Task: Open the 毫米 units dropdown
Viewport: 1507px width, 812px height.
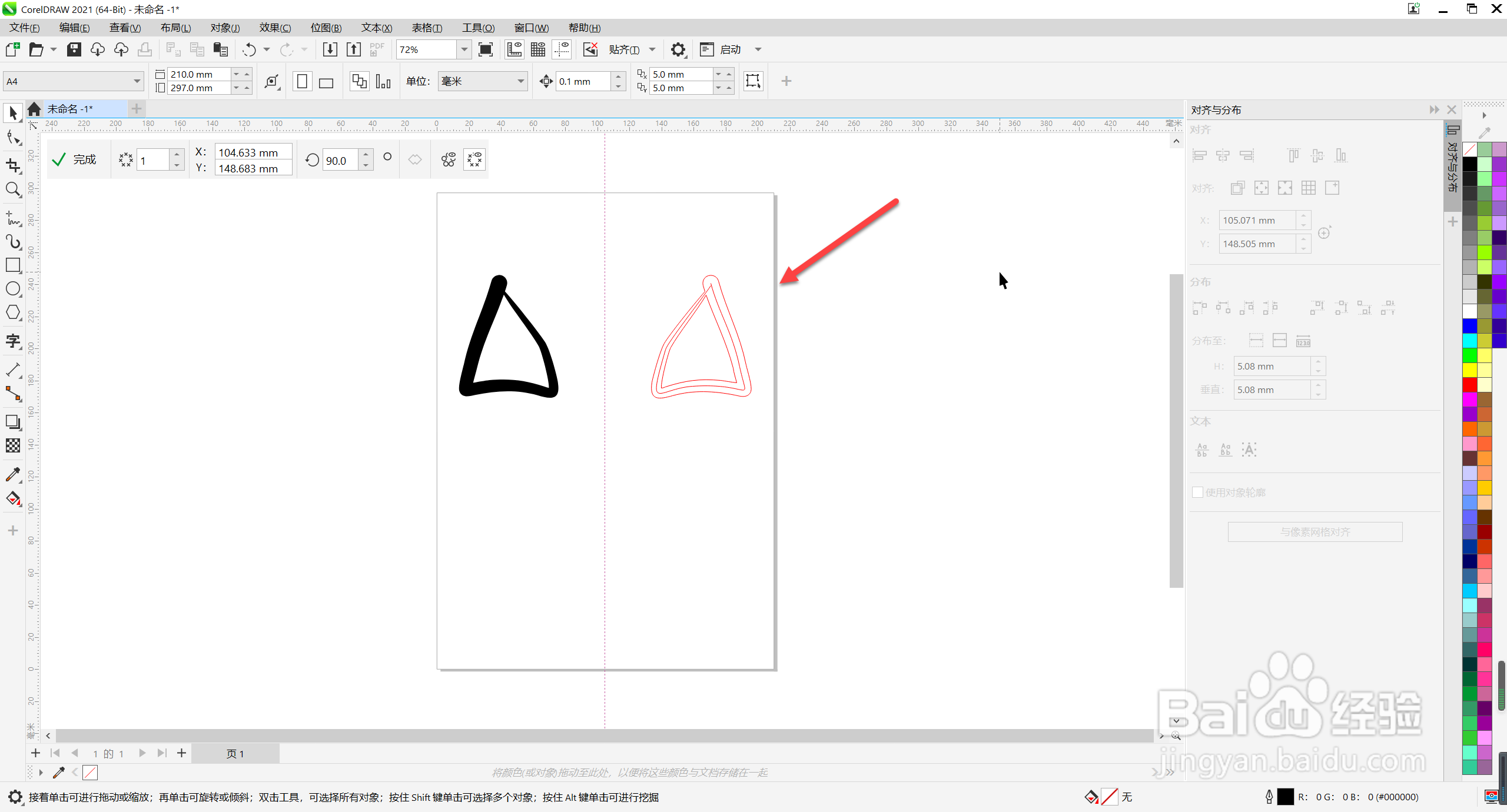Action: pyautogui.click(x=520, y=81)
